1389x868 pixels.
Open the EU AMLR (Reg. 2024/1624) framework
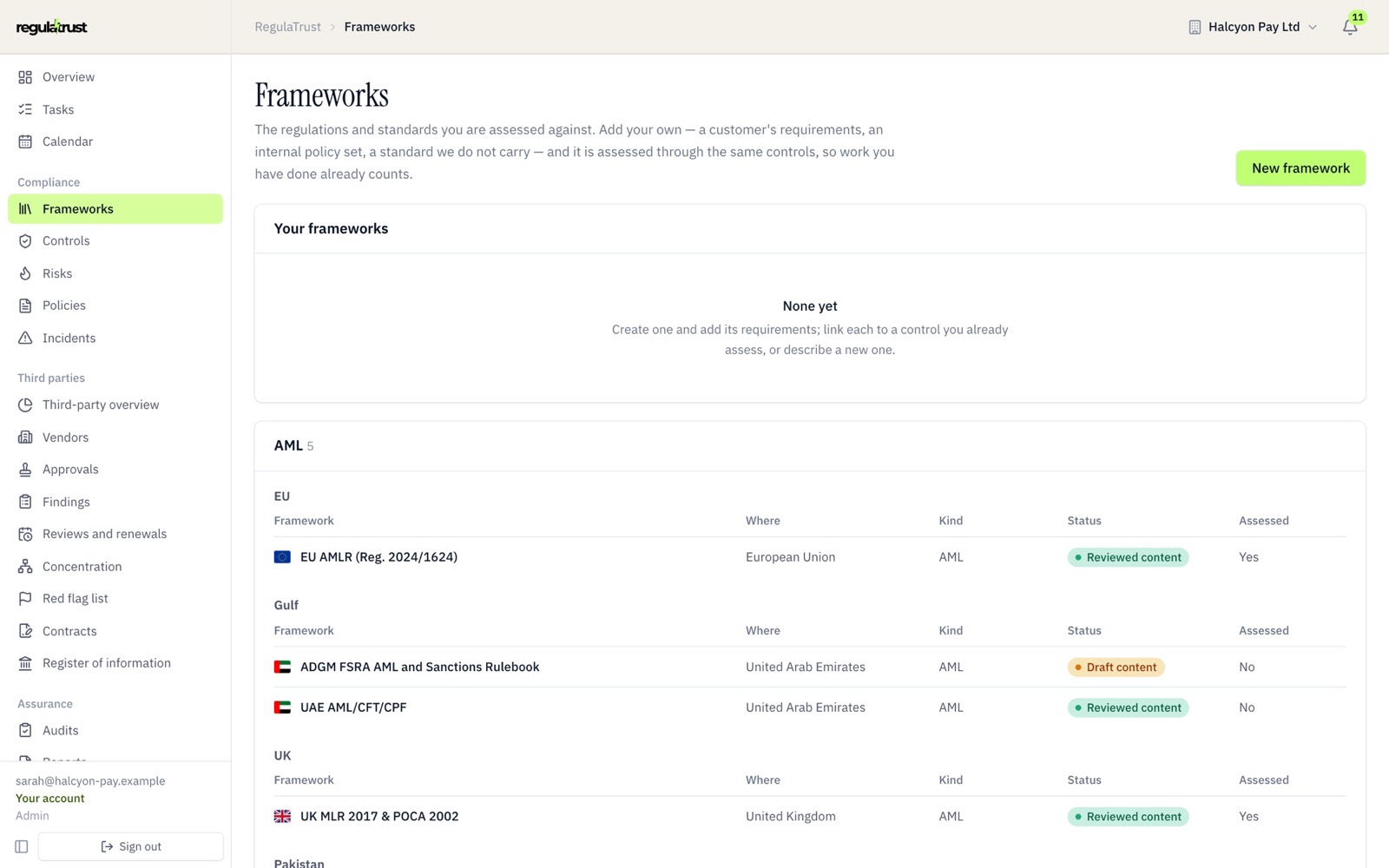[x=379, y=557]
